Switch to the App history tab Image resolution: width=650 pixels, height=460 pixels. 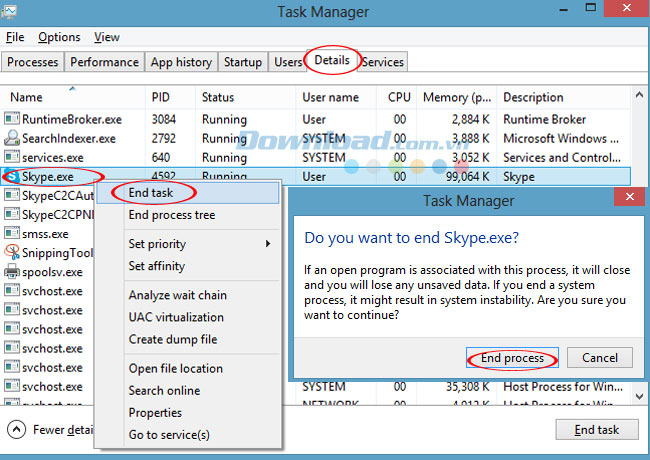point(181,62)
